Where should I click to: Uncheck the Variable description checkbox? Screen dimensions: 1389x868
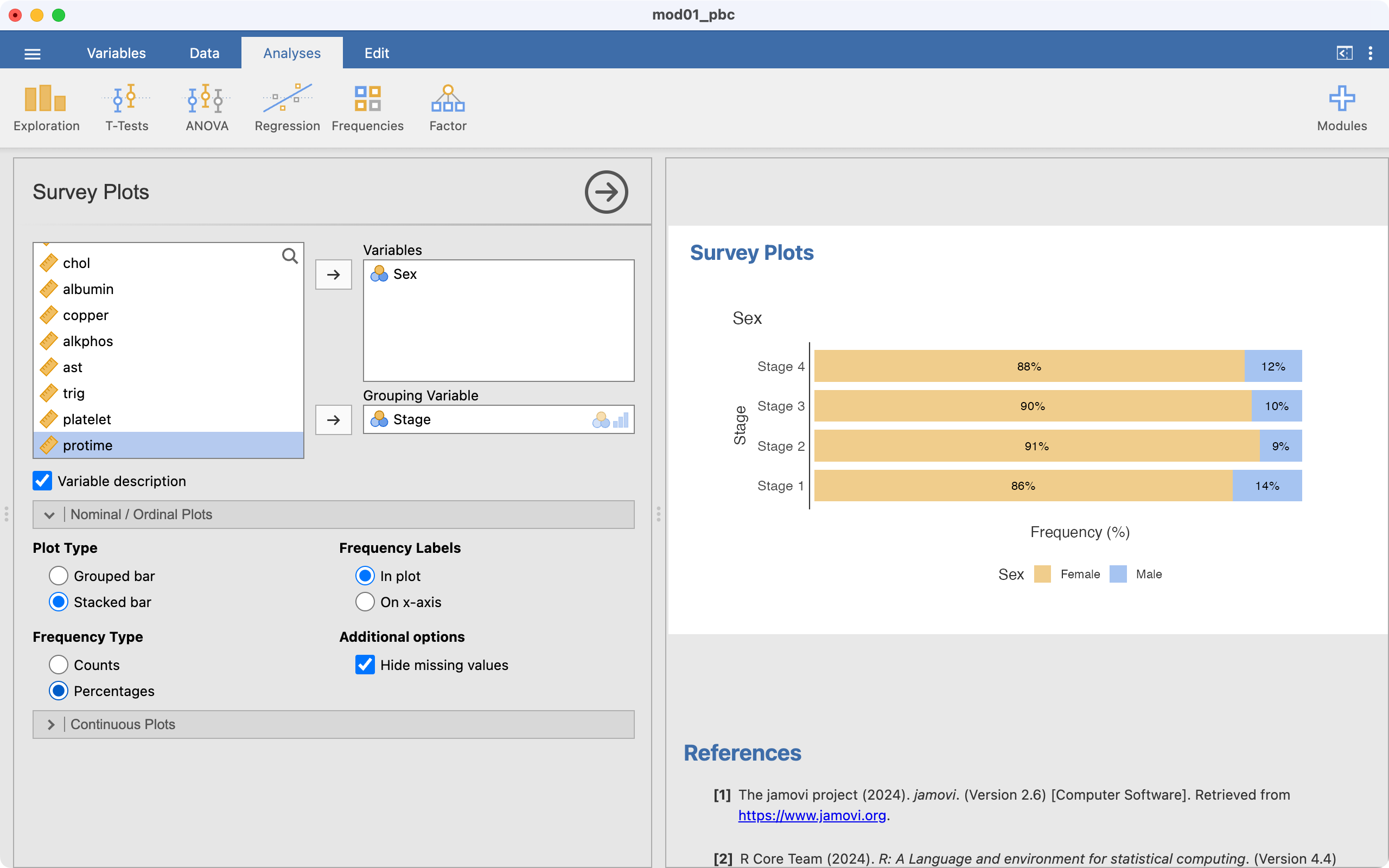click(42, 481)
